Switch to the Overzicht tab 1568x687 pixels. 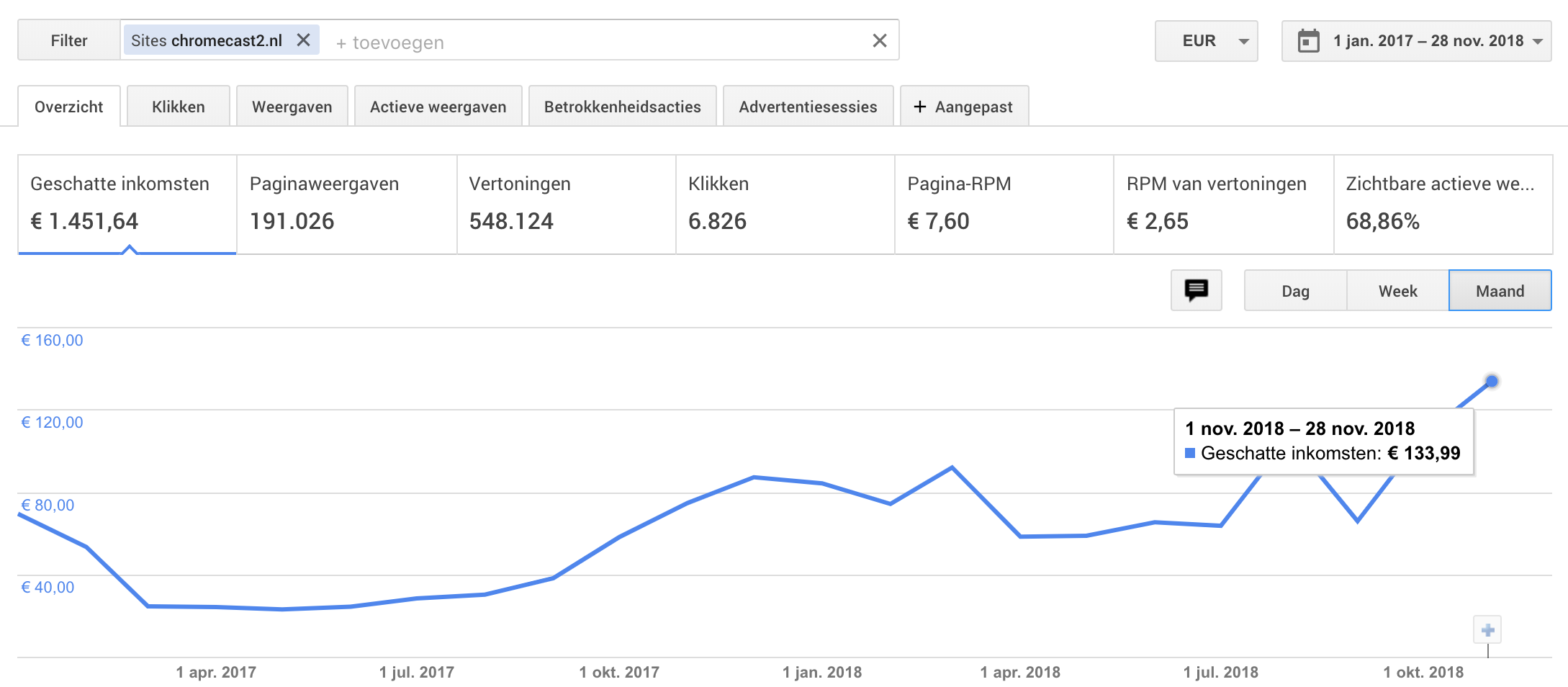point(69,107)
